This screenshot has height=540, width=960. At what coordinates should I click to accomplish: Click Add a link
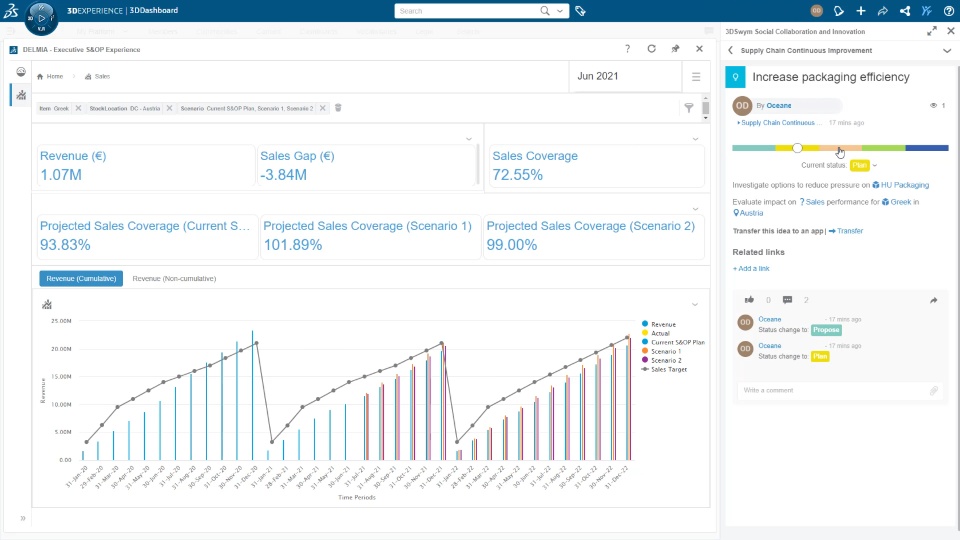pyautogui.click(x=751, y=269)
